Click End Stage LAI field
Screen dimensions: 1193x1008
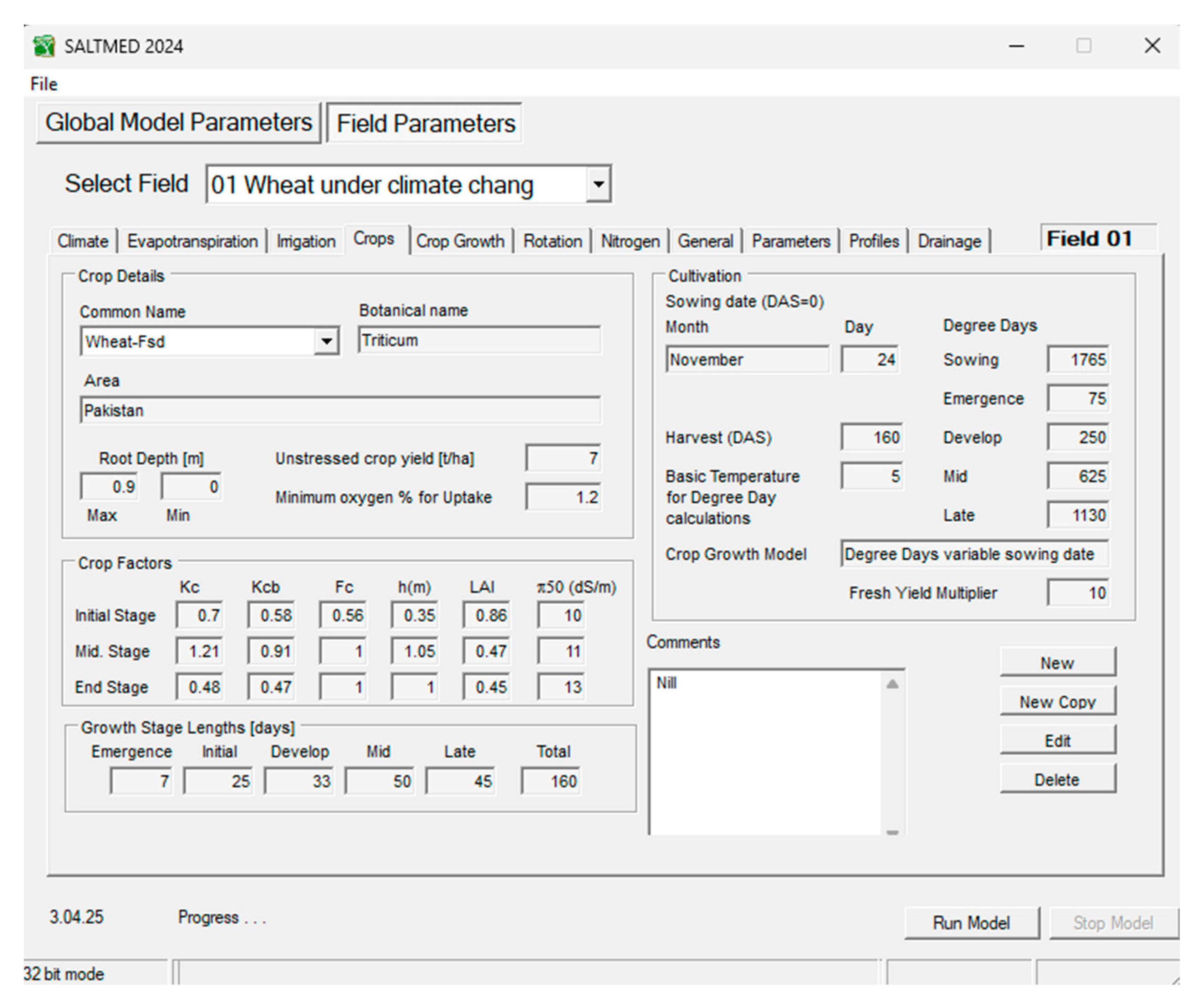[x=485, y=686]
